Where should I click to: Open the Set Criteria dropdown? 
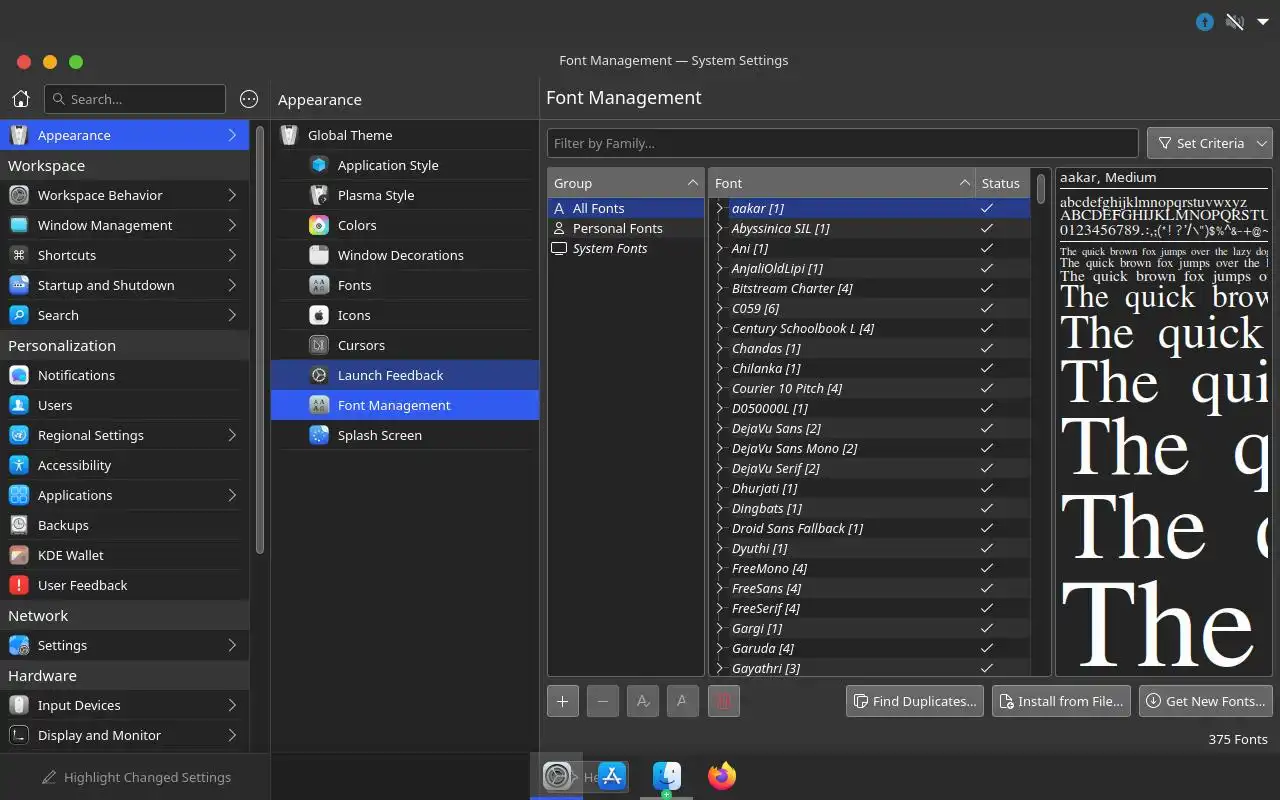tap(1209, 143)
